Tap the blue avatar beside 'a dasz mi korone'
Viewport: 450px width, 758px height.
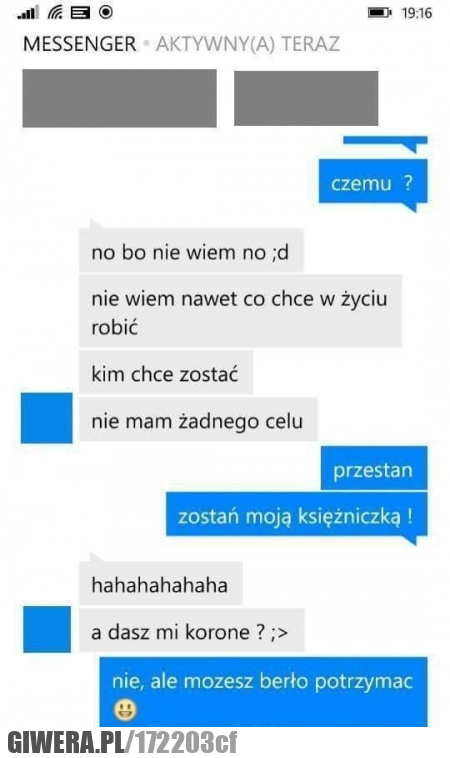point(47,629)
